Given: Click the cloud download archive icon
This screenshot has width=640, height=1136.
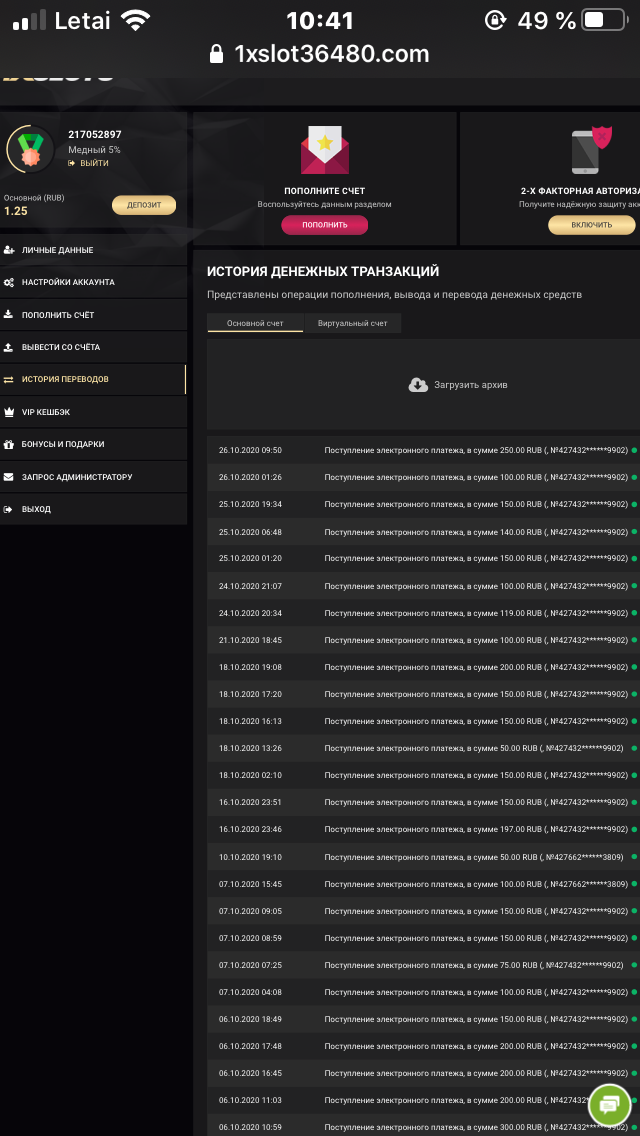Looking at the screenshot, I should 418,385.
